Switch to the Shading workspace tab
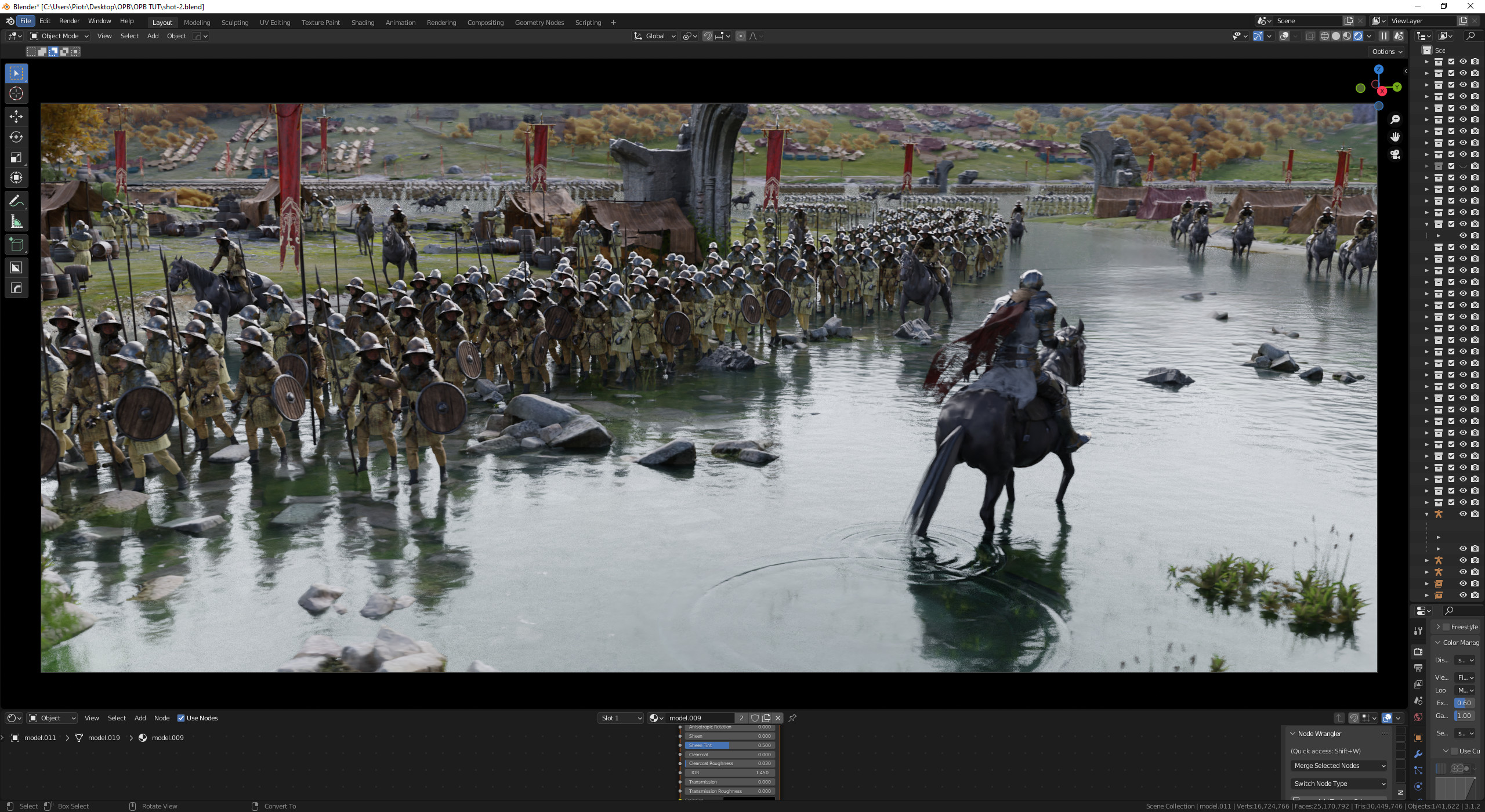 (x=363, y=23)
